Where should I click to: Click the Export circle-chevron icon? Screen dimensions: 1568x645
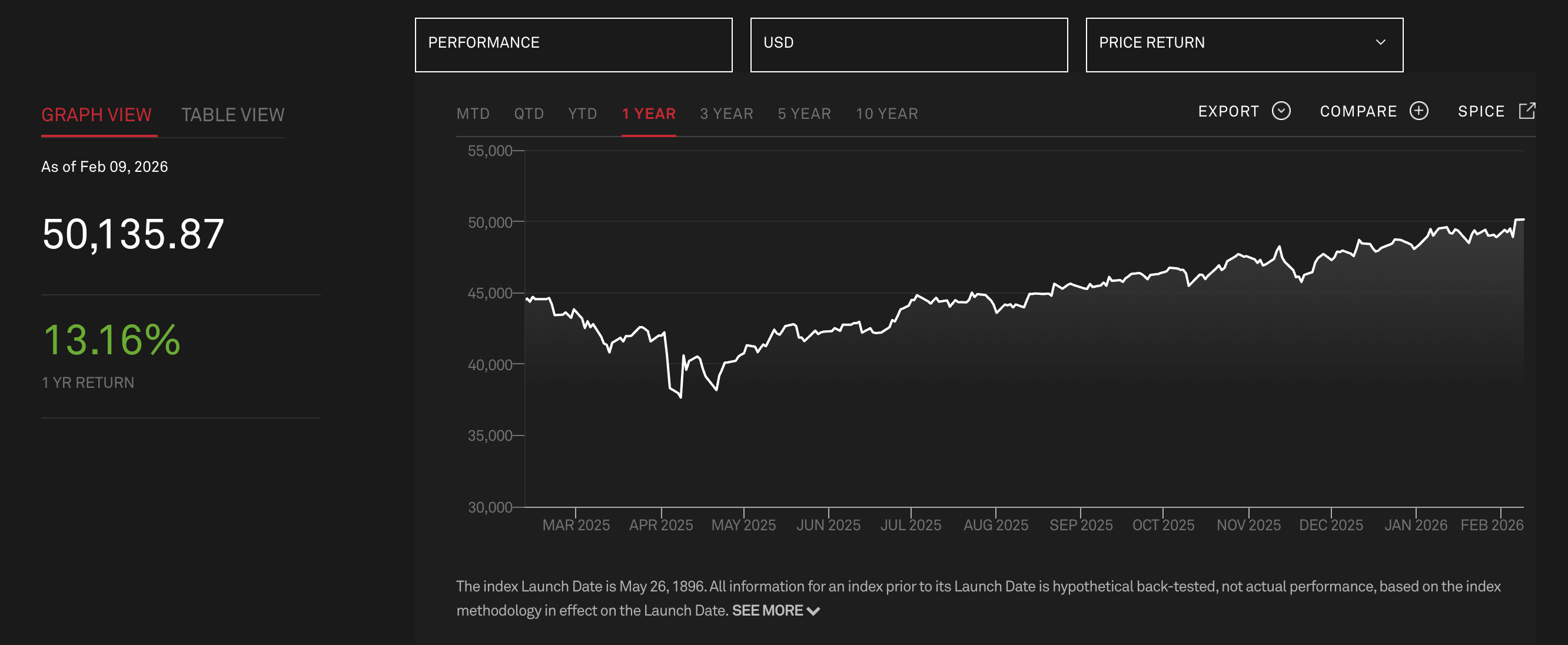point(1281,111)
